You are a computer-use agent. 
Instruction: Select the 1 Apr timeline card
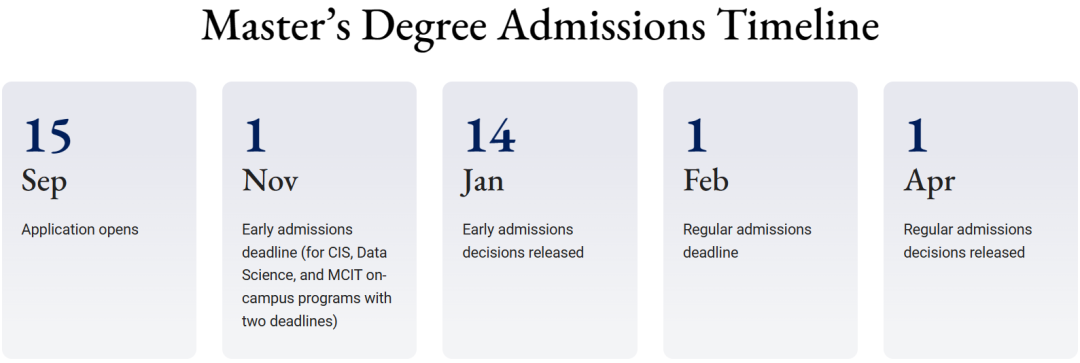click(981, 220)
